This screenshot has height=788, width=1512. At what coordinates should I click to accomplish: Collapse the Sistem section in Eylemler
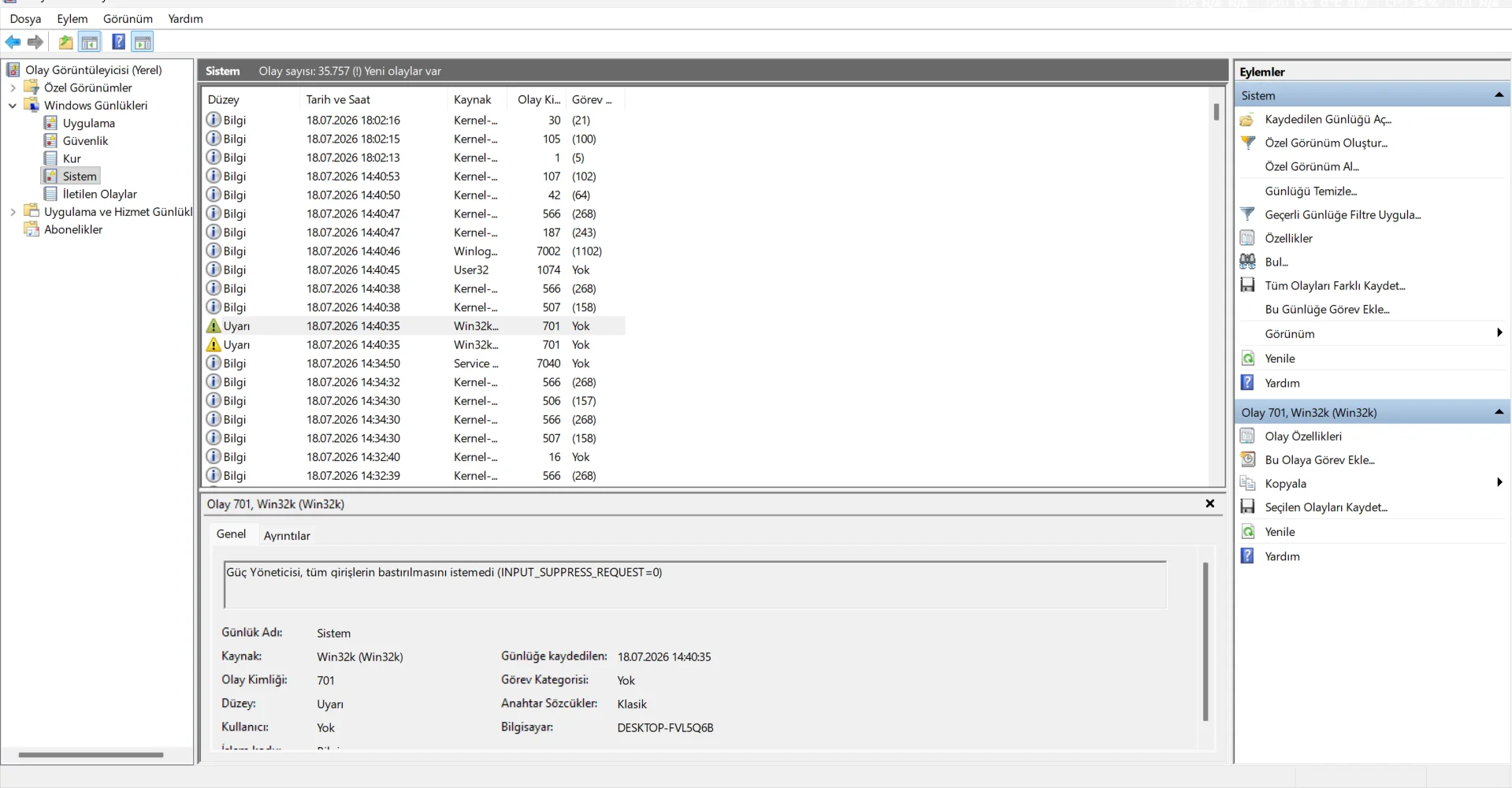pos(1499,95)
